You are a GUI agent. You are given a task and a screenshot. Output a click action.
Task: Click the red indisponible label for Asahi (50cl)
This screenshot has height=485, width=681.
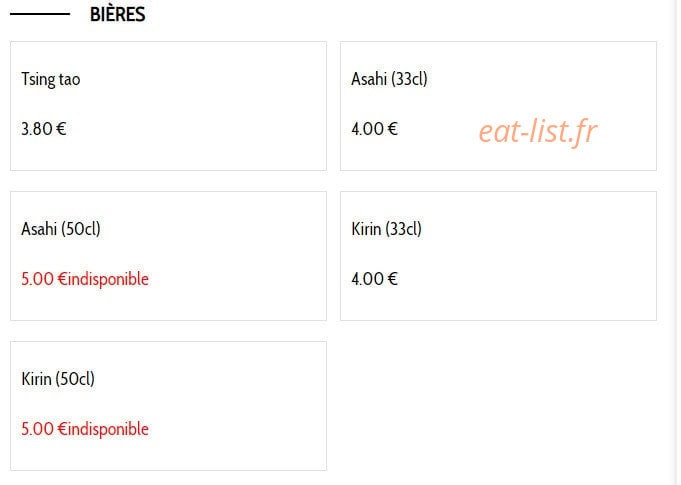coord(108,279)
